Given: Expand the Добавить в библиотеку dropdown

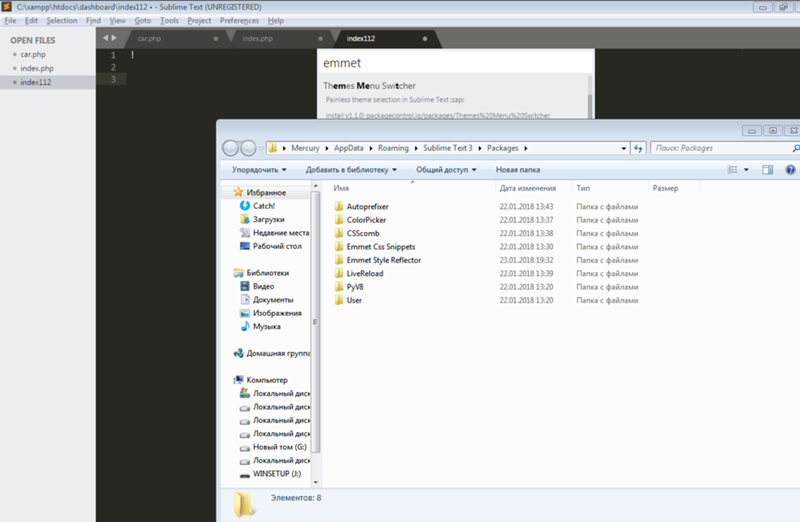Looking at the screenshot, I should pyautogui.click(x=351, y=170).
